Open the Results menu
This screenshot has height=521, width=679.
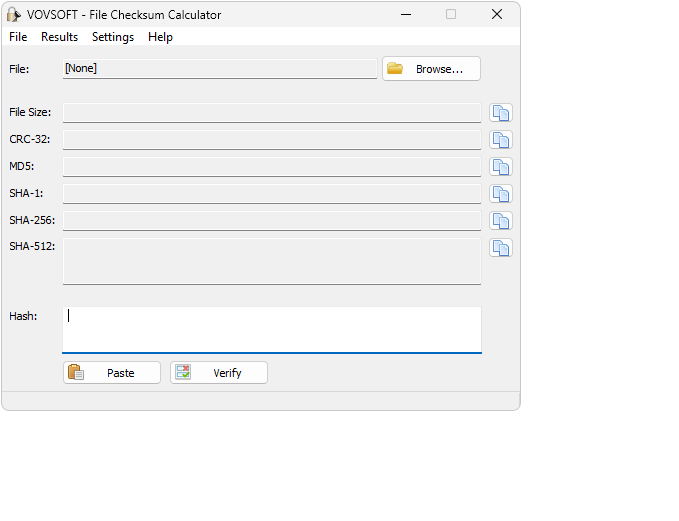[x=59, y=37]
